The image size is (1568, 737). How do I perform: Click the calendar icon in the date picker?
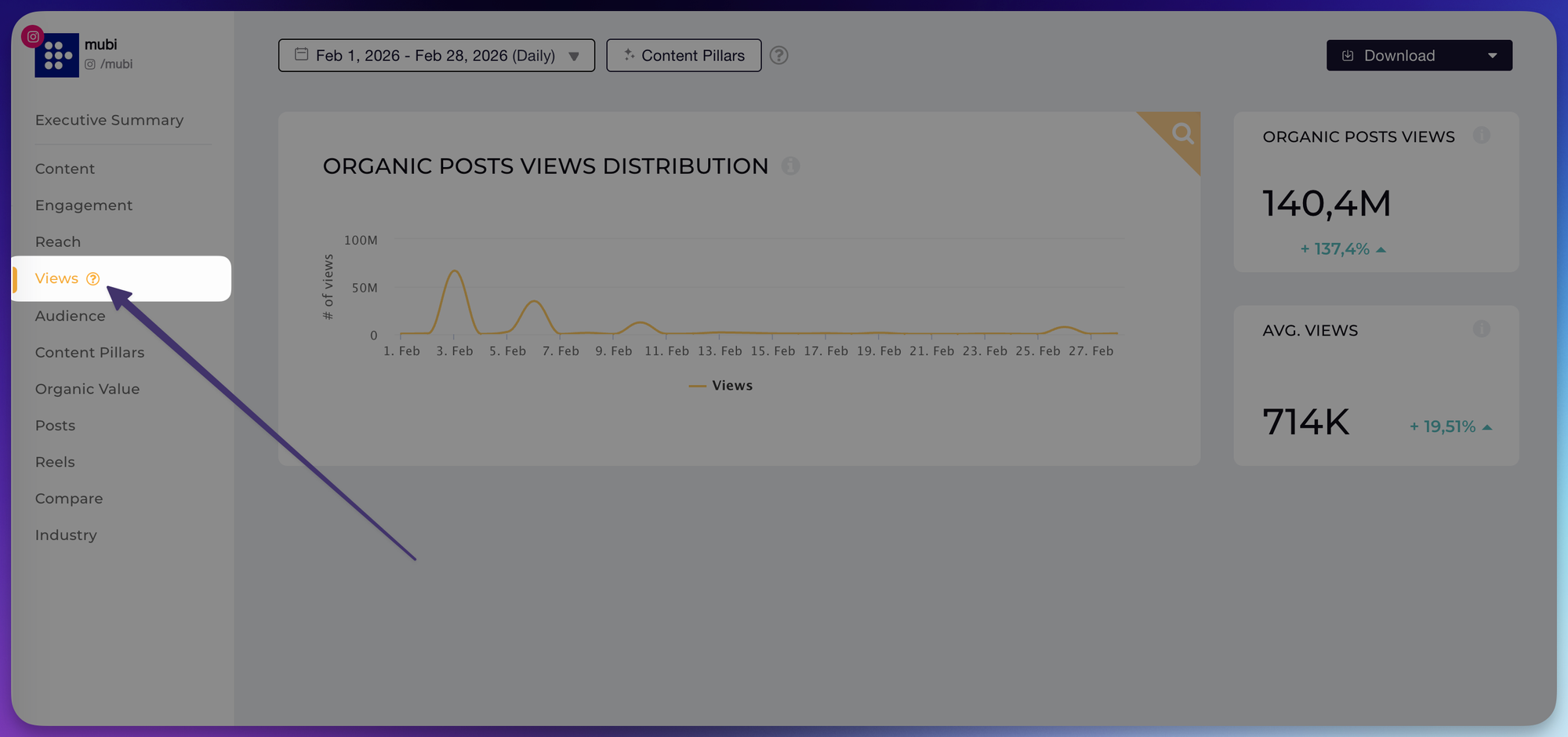[x=302, y=55]
